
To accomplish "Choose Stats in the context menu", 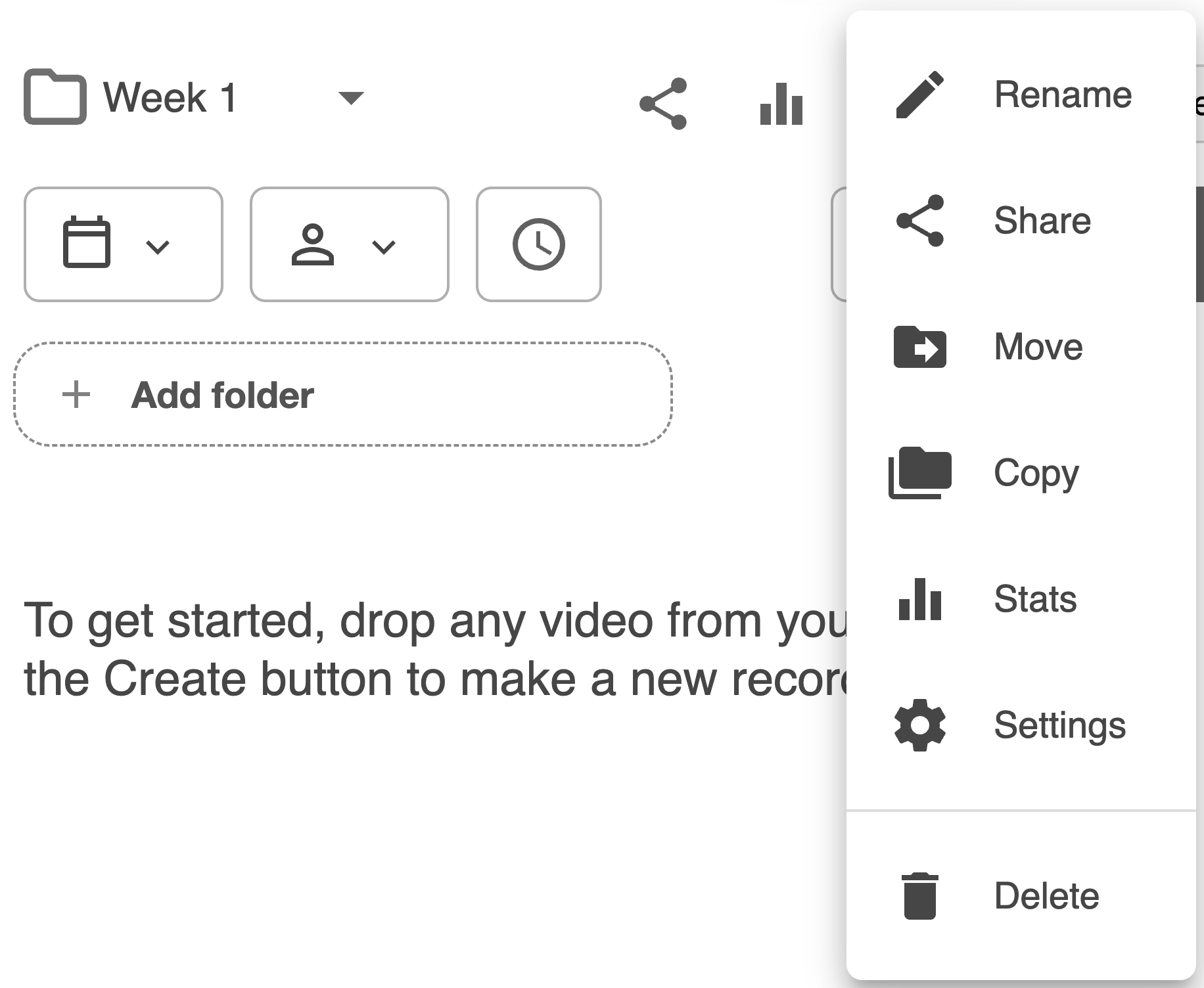I will (1035, 599).
